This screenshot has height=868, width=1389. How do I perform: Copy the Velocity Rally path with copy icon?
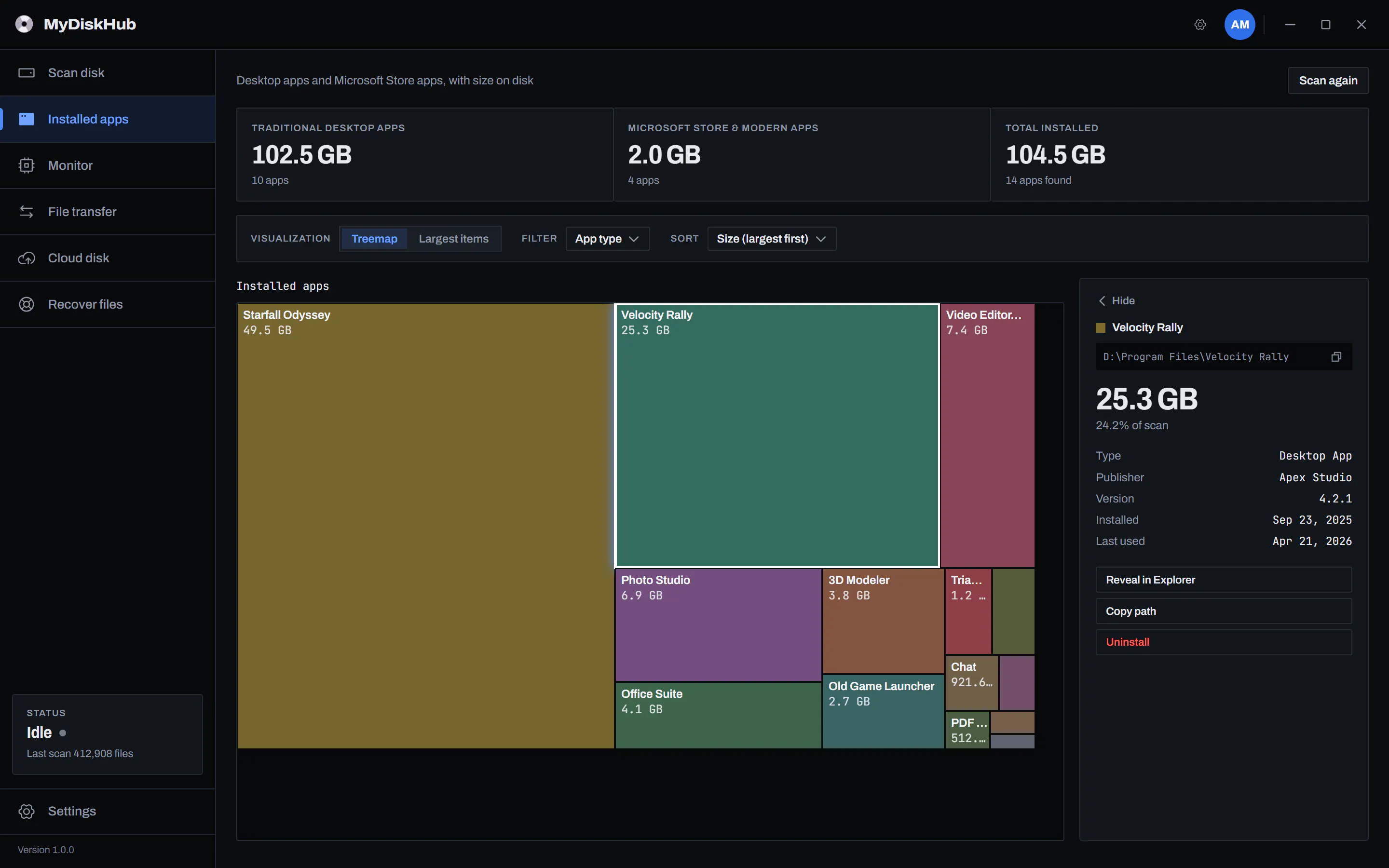pyautogui.click(x=1336, y=357)
